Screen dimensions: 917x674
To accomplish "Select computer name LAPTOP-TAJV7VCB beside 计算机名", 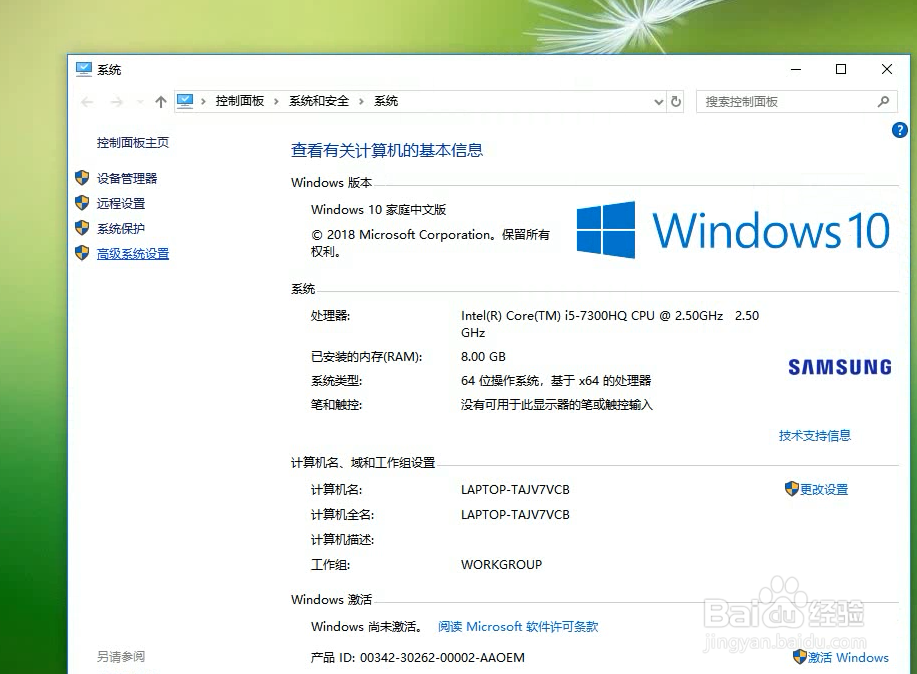I will (515, 490).
